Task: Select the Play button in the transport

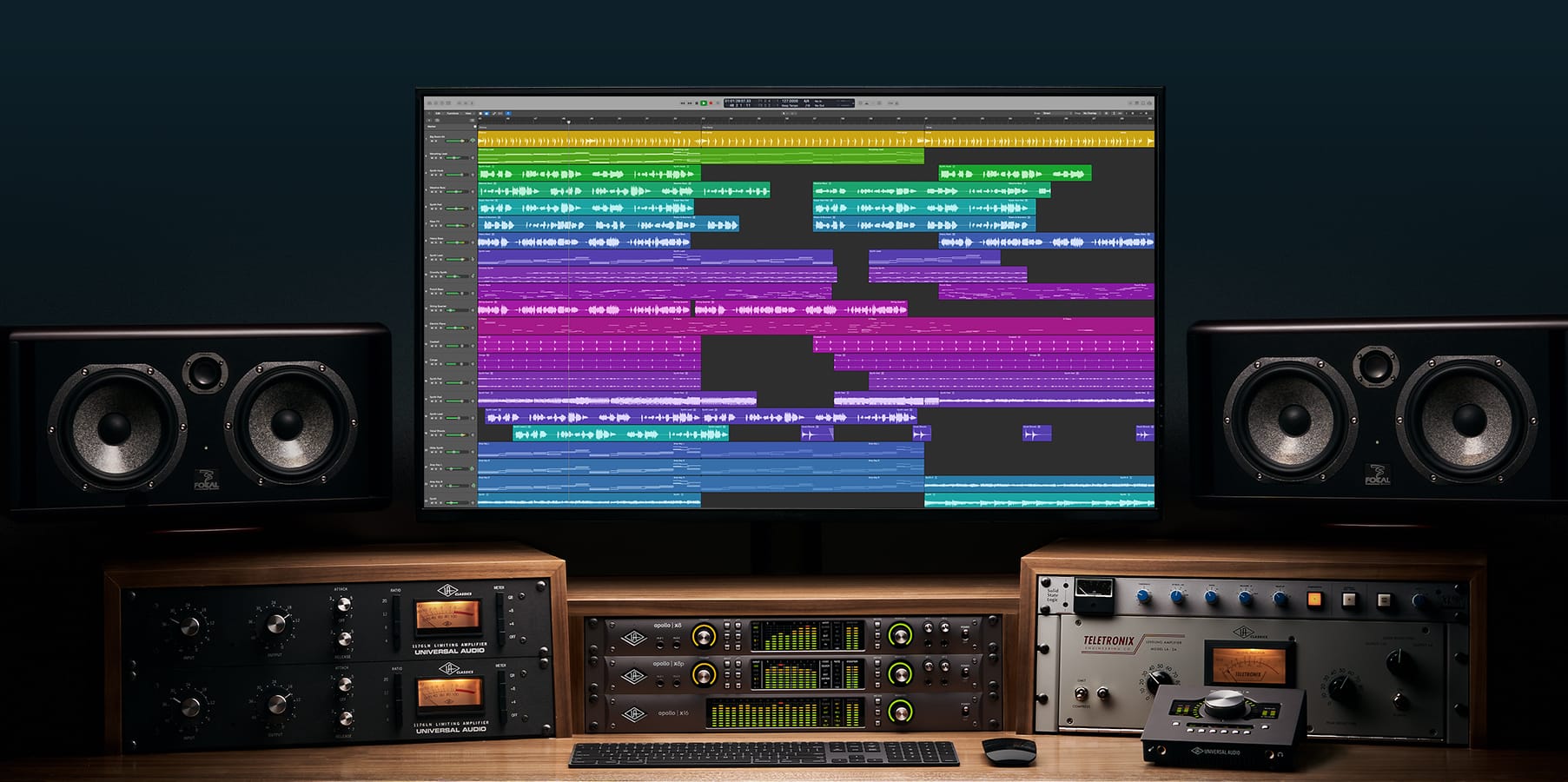Action: pos(704,102)
